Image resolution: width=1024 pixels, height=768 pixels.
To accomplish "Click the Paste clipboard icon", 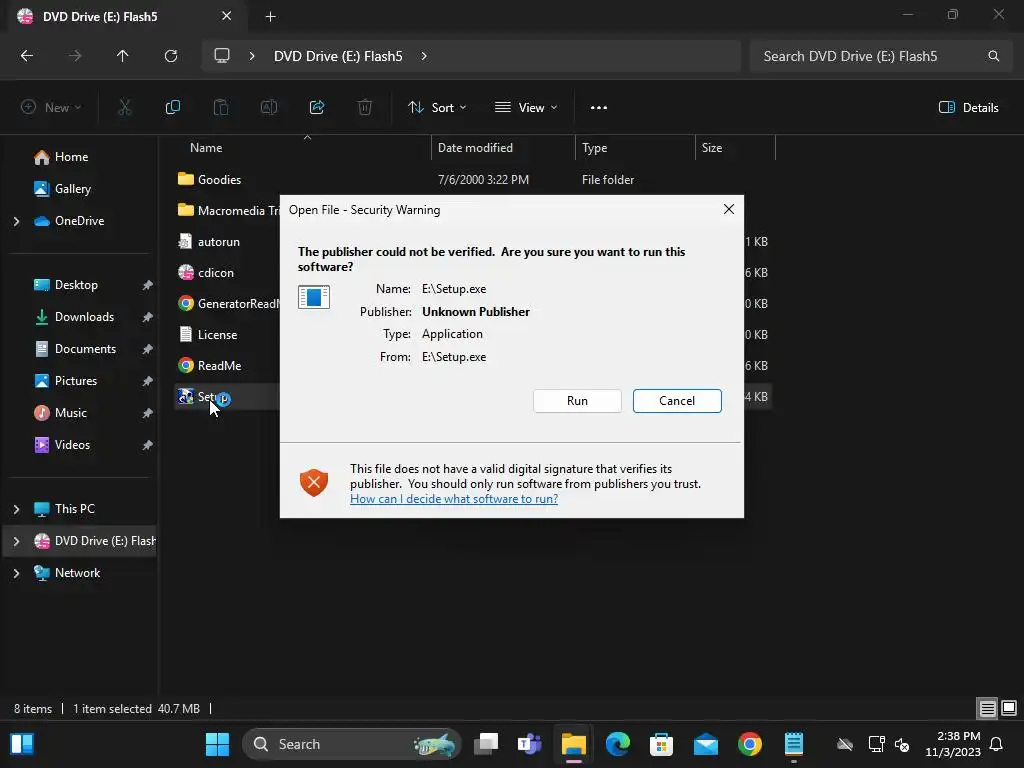I will point(221,108).
